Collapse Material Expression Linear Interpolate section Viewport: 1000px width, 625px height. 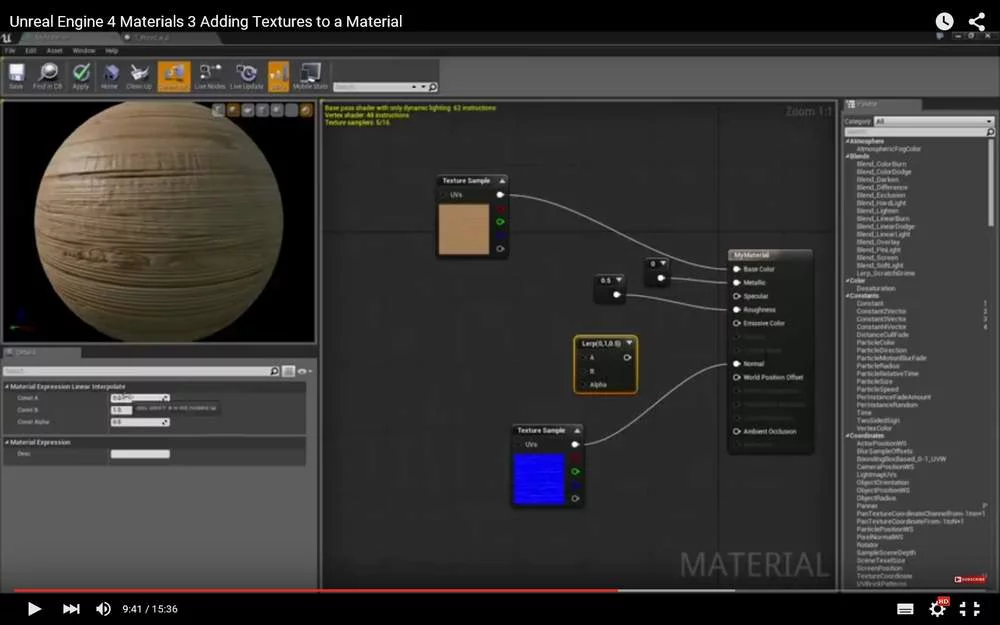coord(7,386)
